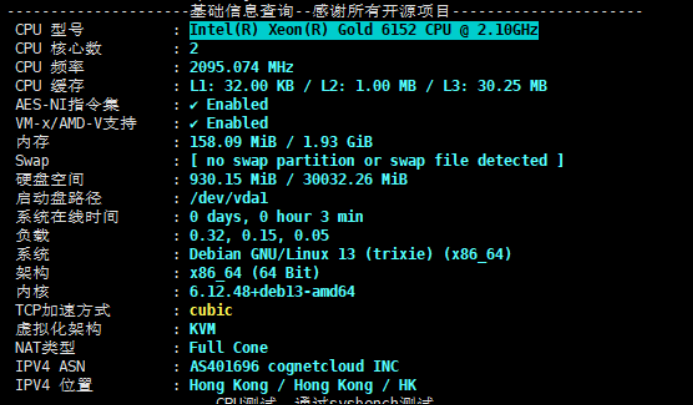Image resolution: width=693 pixels, height=405 pixels.
Task: Click the boot disk path /dev/vda1
Action: (227, 198)
